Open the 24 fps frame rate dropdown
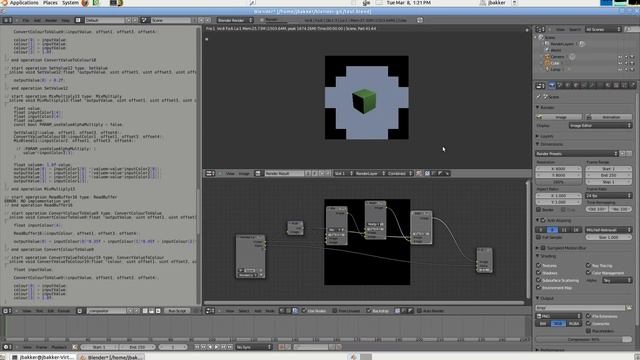This screenshot has height=360, width=640. [609, 196]
